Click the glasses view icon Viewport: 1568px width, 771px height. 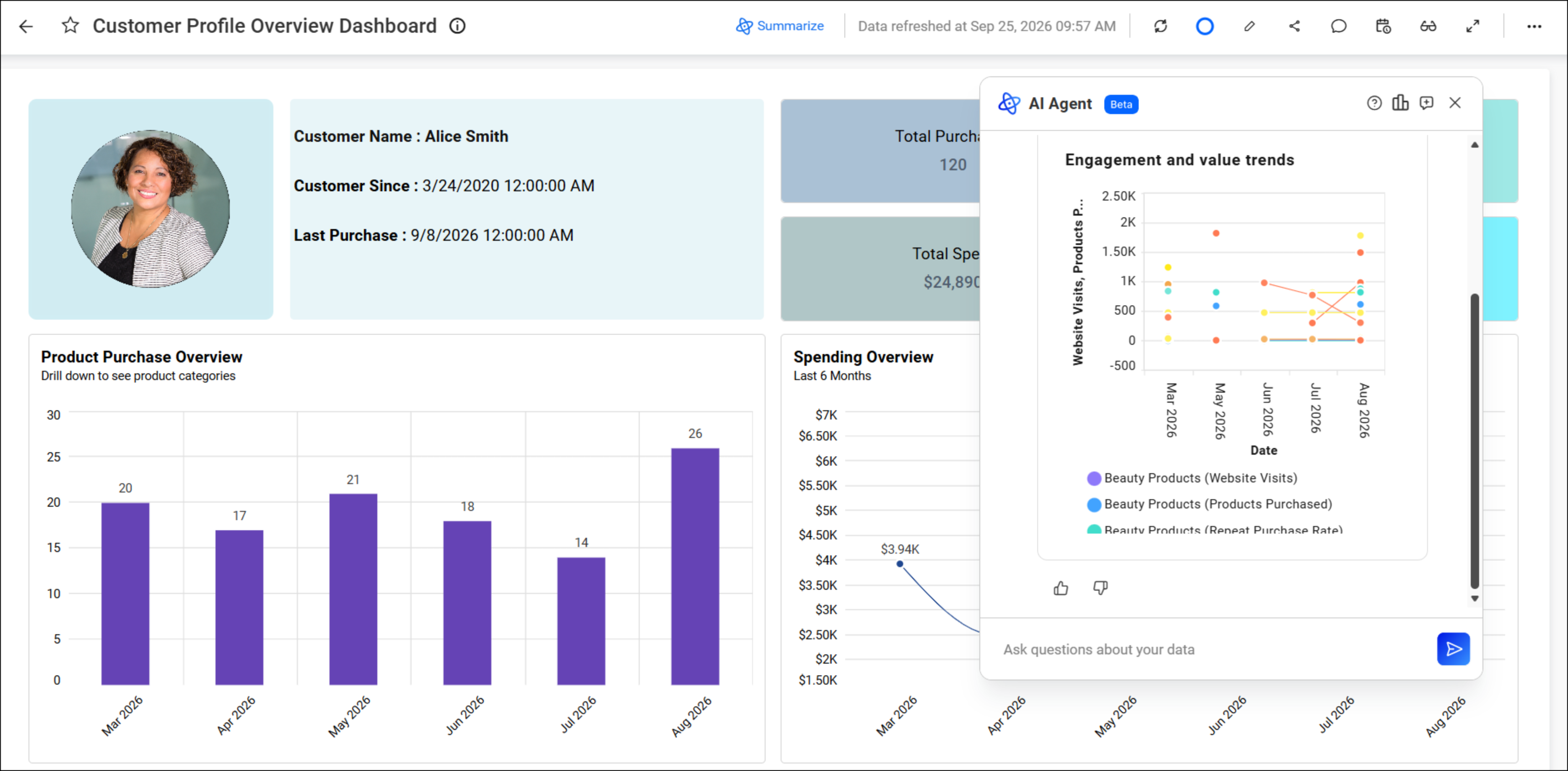tap(1428, 26)
